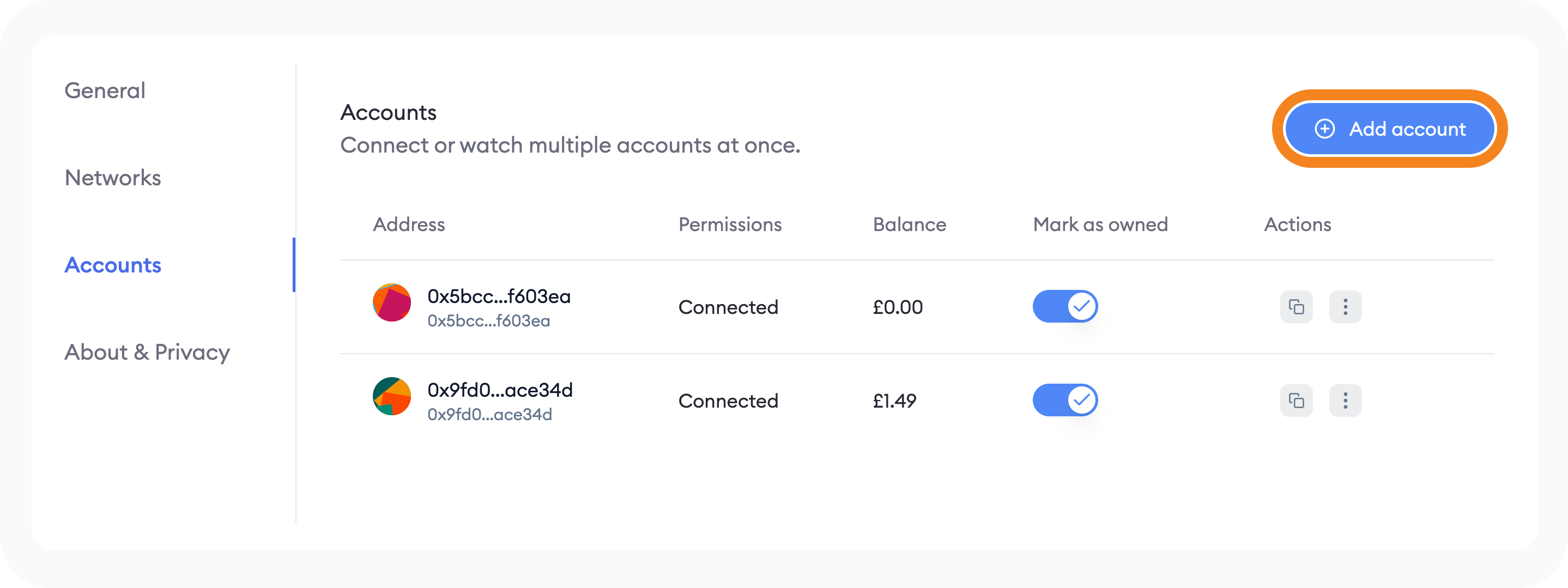Click the Connected status of account 0x9fd0...ace34d
The height and width of the screenshot is (588, 1568).
click(x=729, y=401)
